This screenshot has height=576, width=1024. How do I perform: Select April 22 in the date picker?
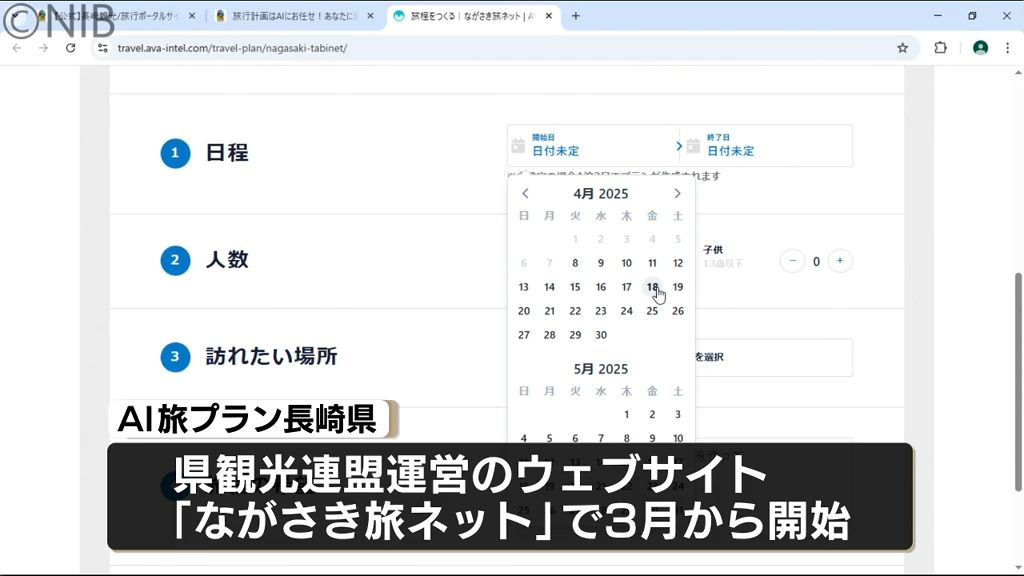[x=575, y=312]
